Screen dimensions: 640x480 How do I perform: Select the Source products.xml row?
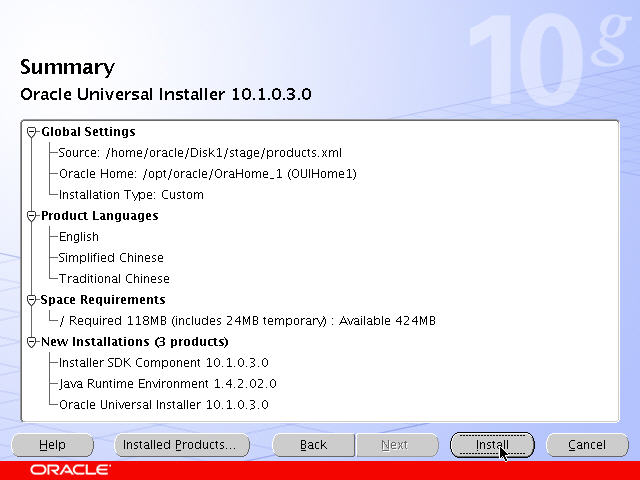pos(200,153)
